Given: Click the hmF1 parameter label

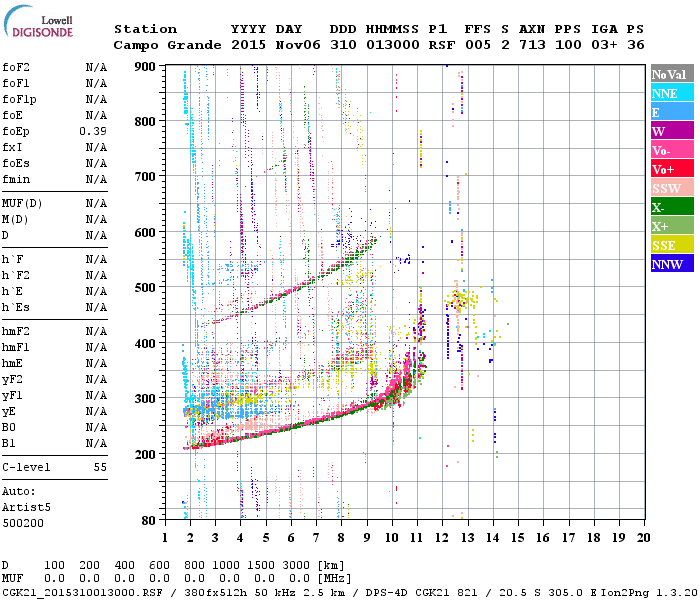Looking at the screenshot, I should [x=16, y=347].
